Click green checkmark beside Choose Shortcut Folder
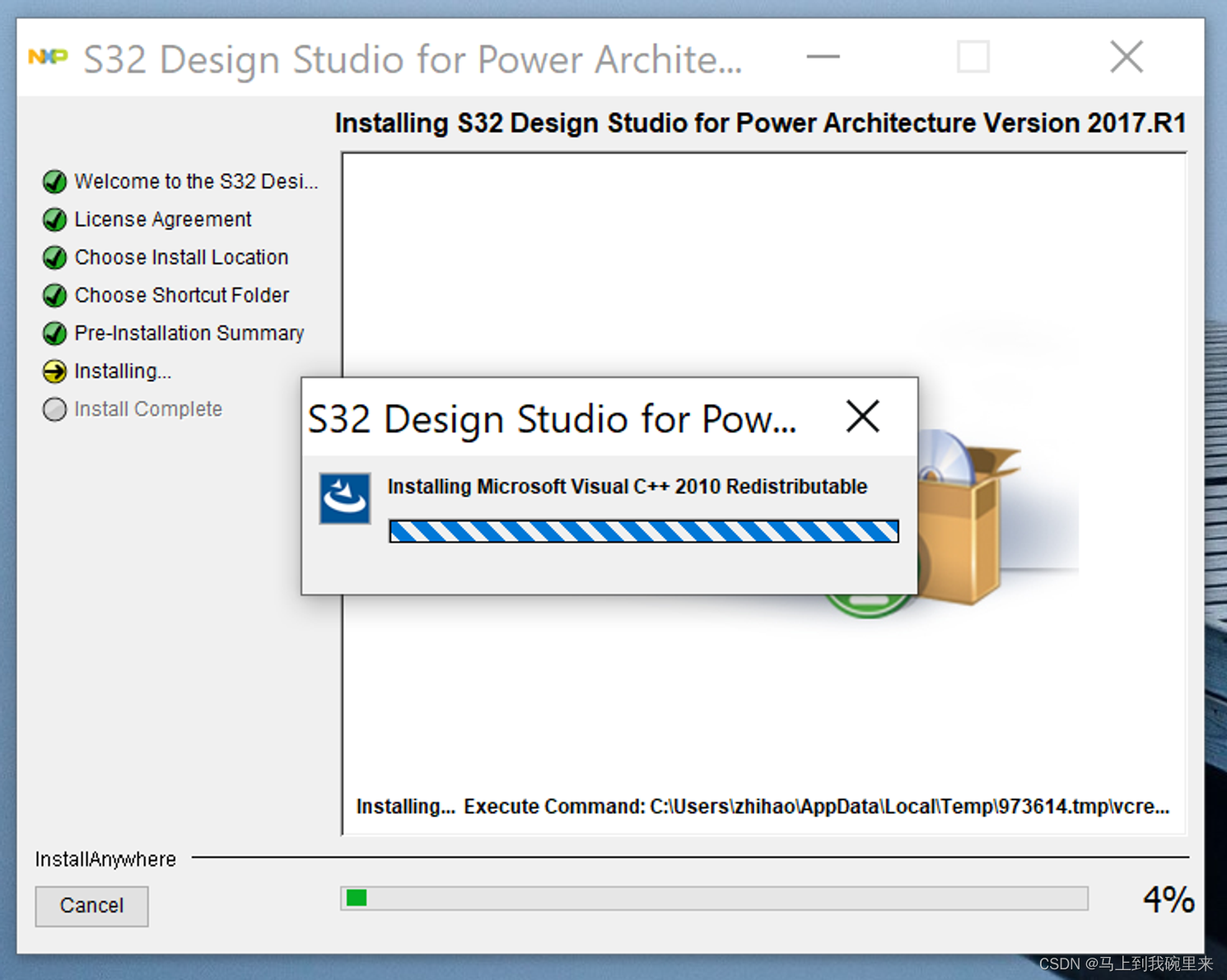This screenshot has width=1227, height=980. [54, 295]
